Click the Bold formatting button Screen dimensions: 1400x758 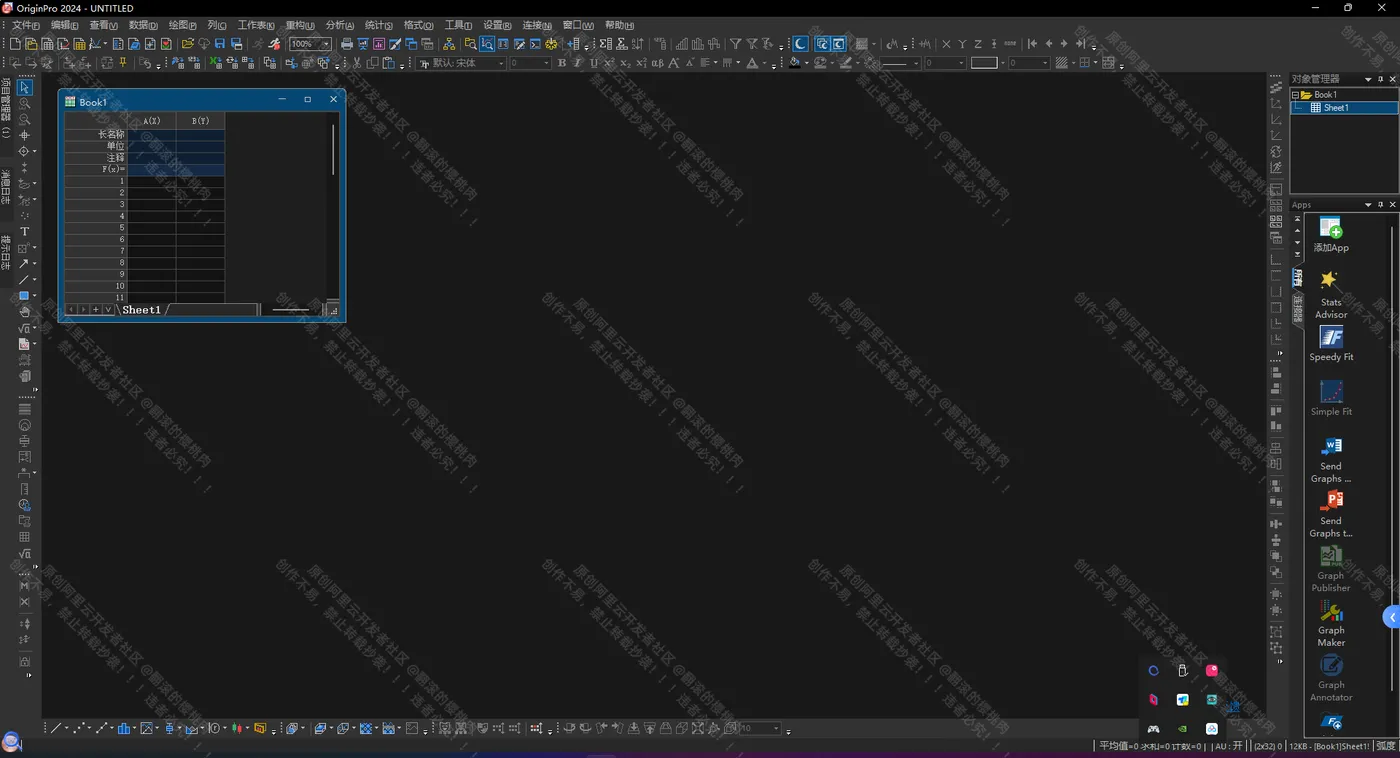pos(561,63)
